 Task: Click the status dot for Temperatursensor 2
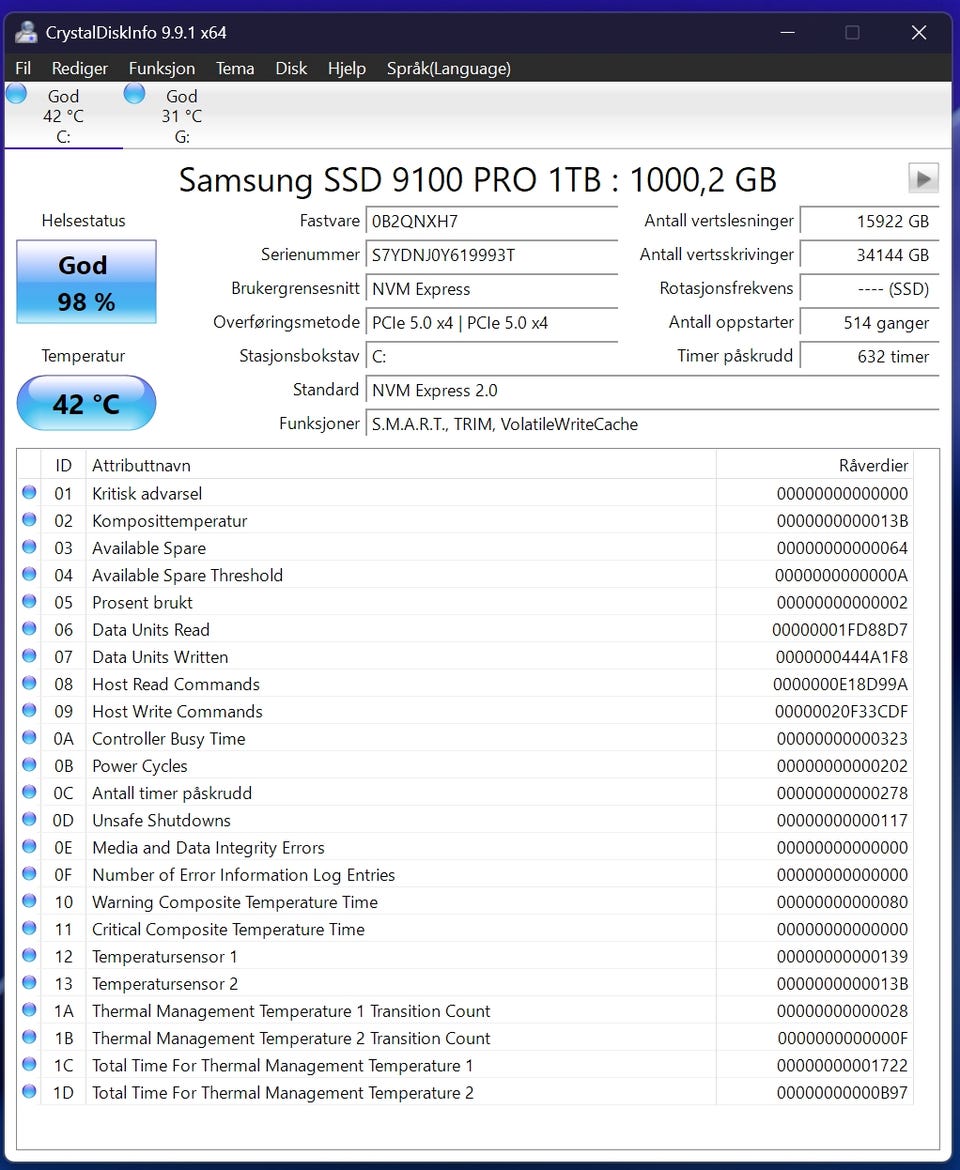pos(29,982)
